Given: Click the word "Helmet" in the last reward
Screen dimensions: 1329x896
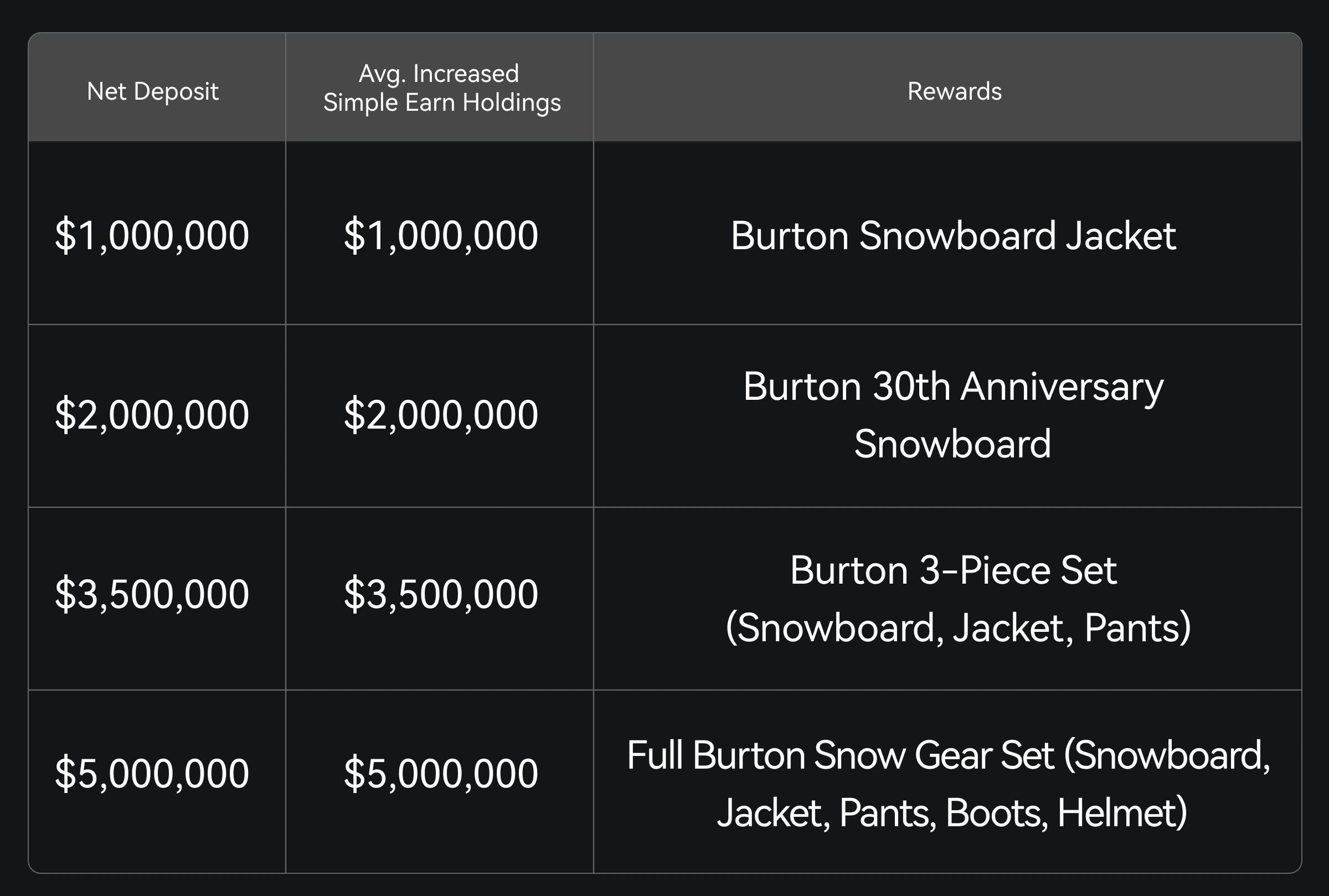Looking at the screenshot, I should [x=1121, y=812].
